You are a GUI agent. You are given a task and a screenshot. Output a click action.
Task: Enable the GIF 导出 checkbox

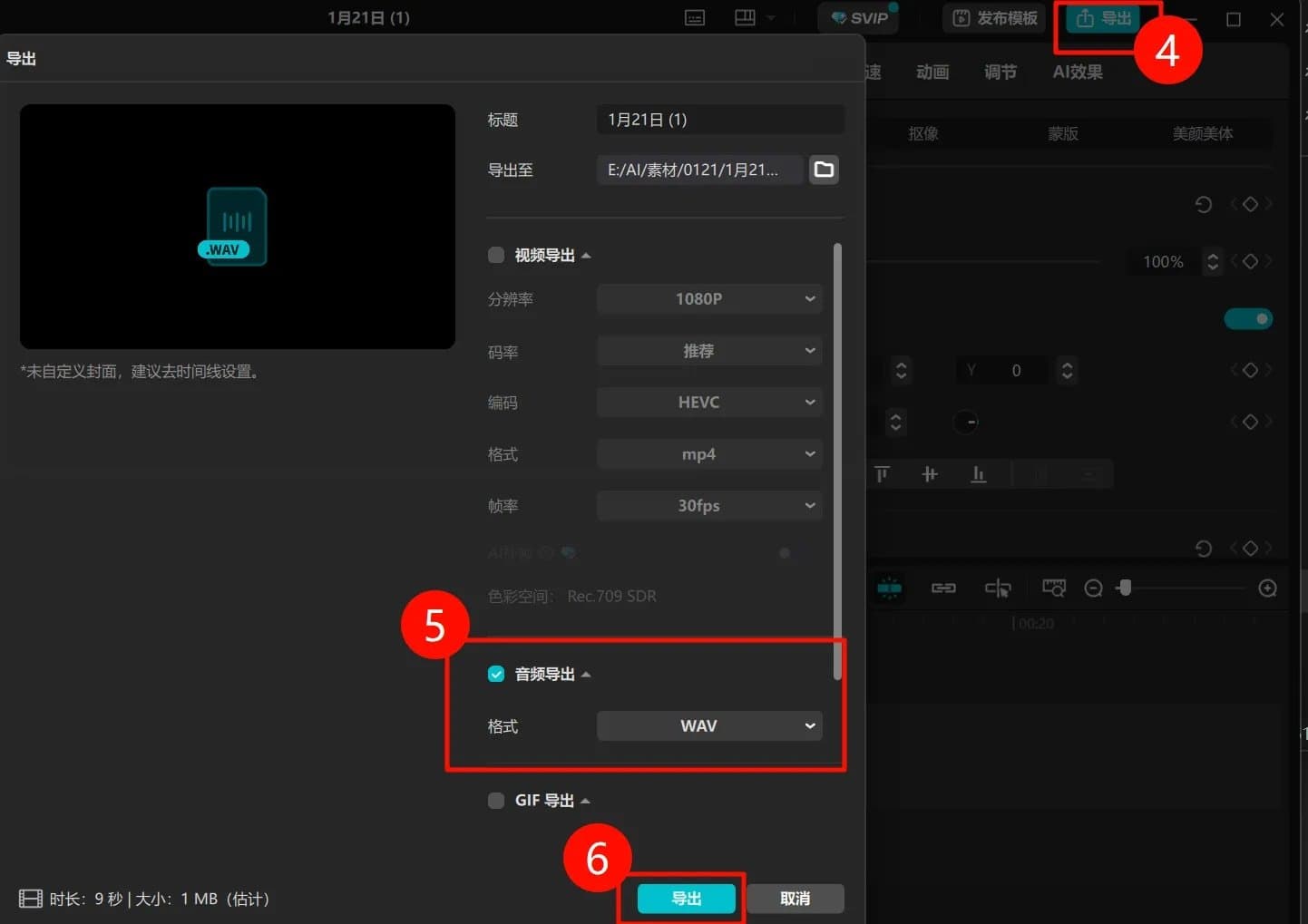coord(496,801)
